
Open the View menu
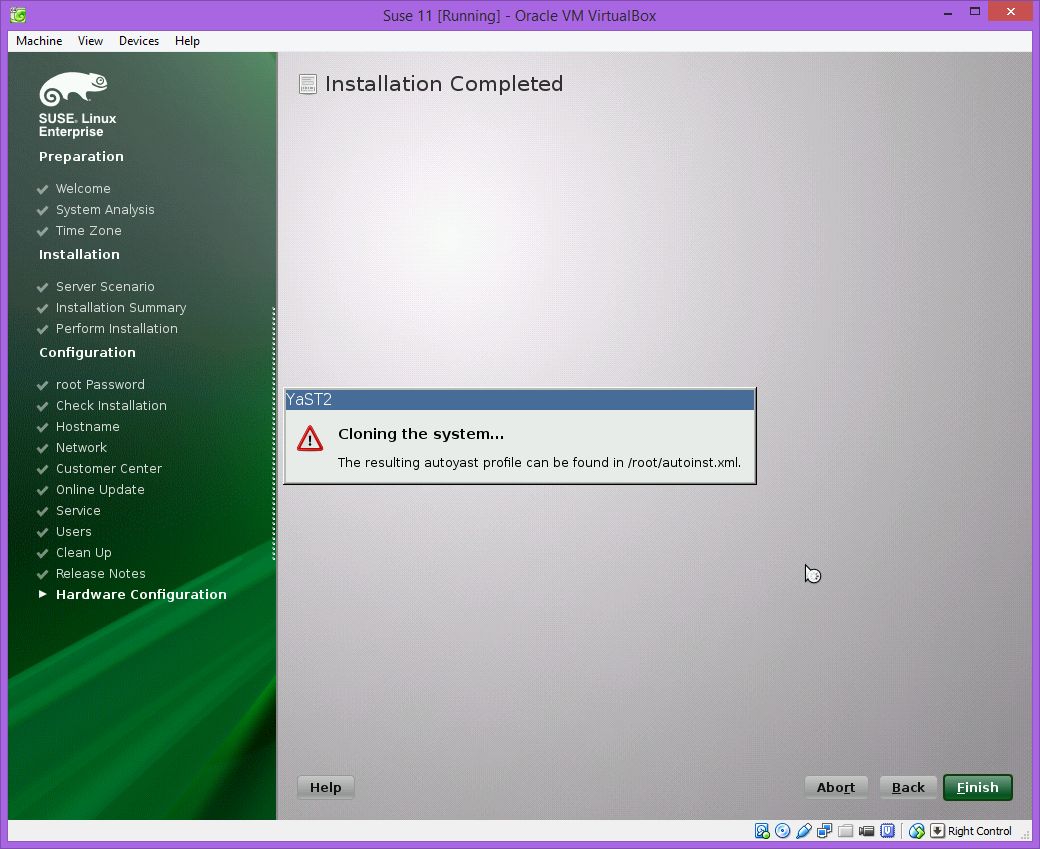(x=90, y=40)
